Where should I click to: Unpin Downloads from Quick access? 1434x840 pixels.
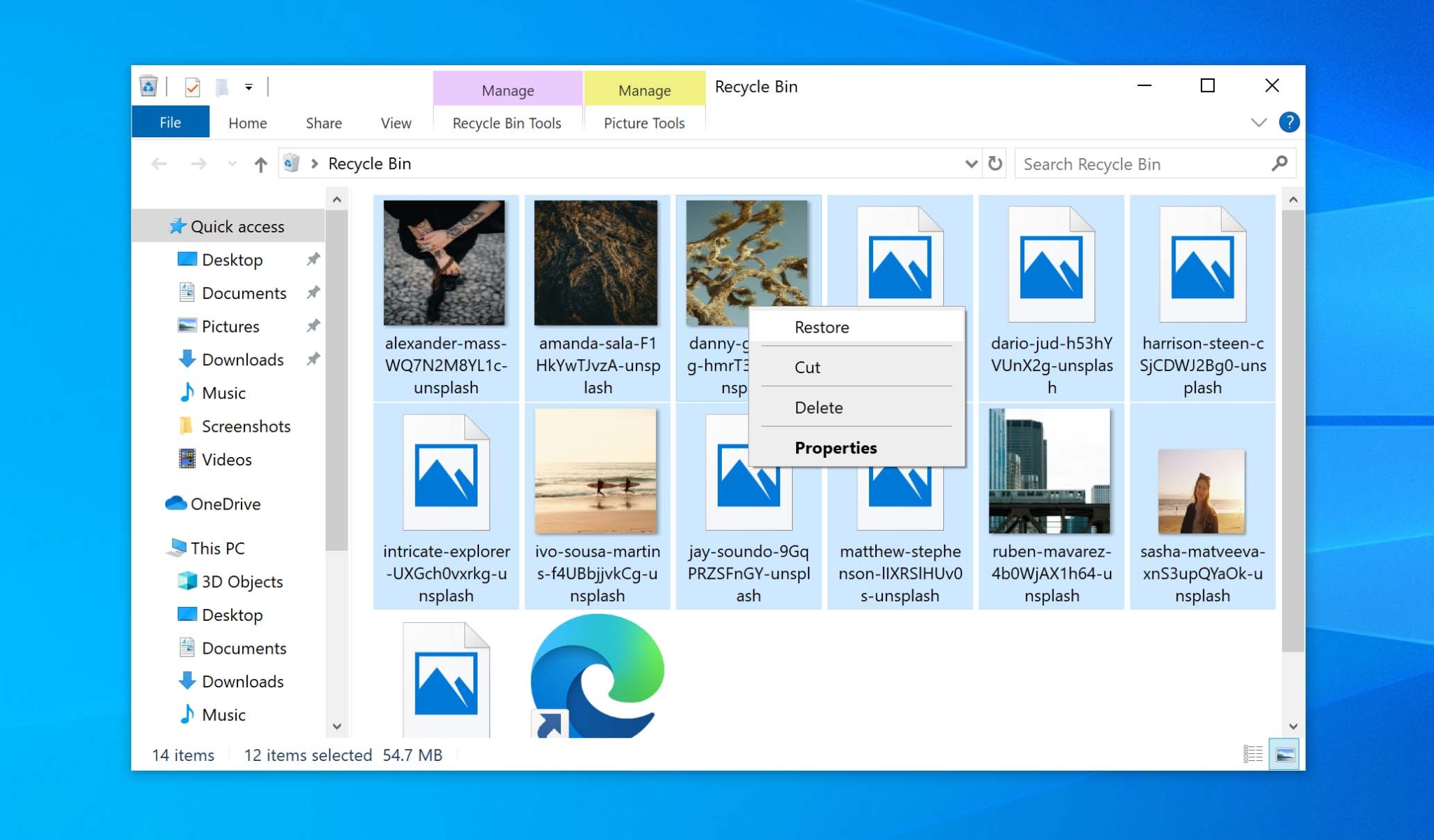point(313,359)
